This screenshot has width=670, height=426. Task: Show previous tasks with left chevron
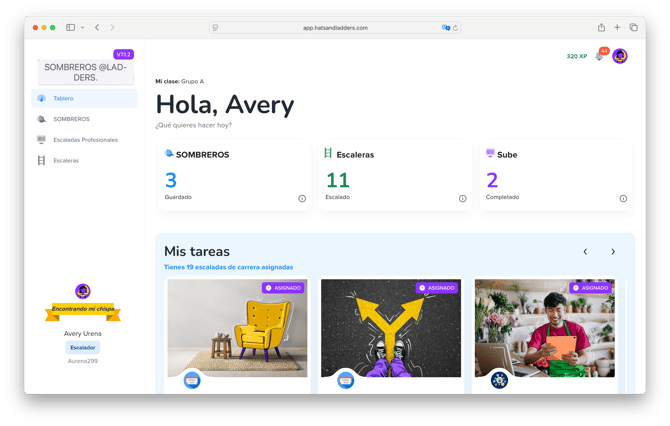point(585,252)
